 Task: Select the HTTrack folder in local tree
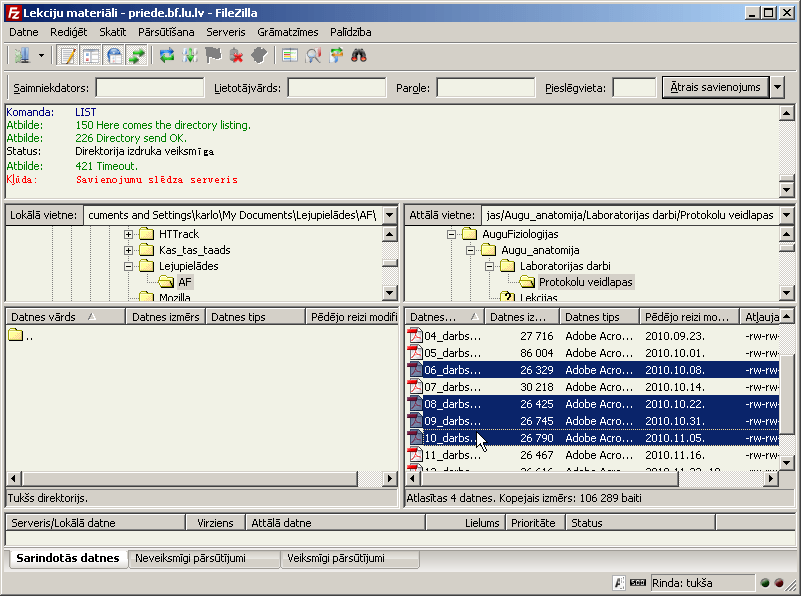[179, 234]
